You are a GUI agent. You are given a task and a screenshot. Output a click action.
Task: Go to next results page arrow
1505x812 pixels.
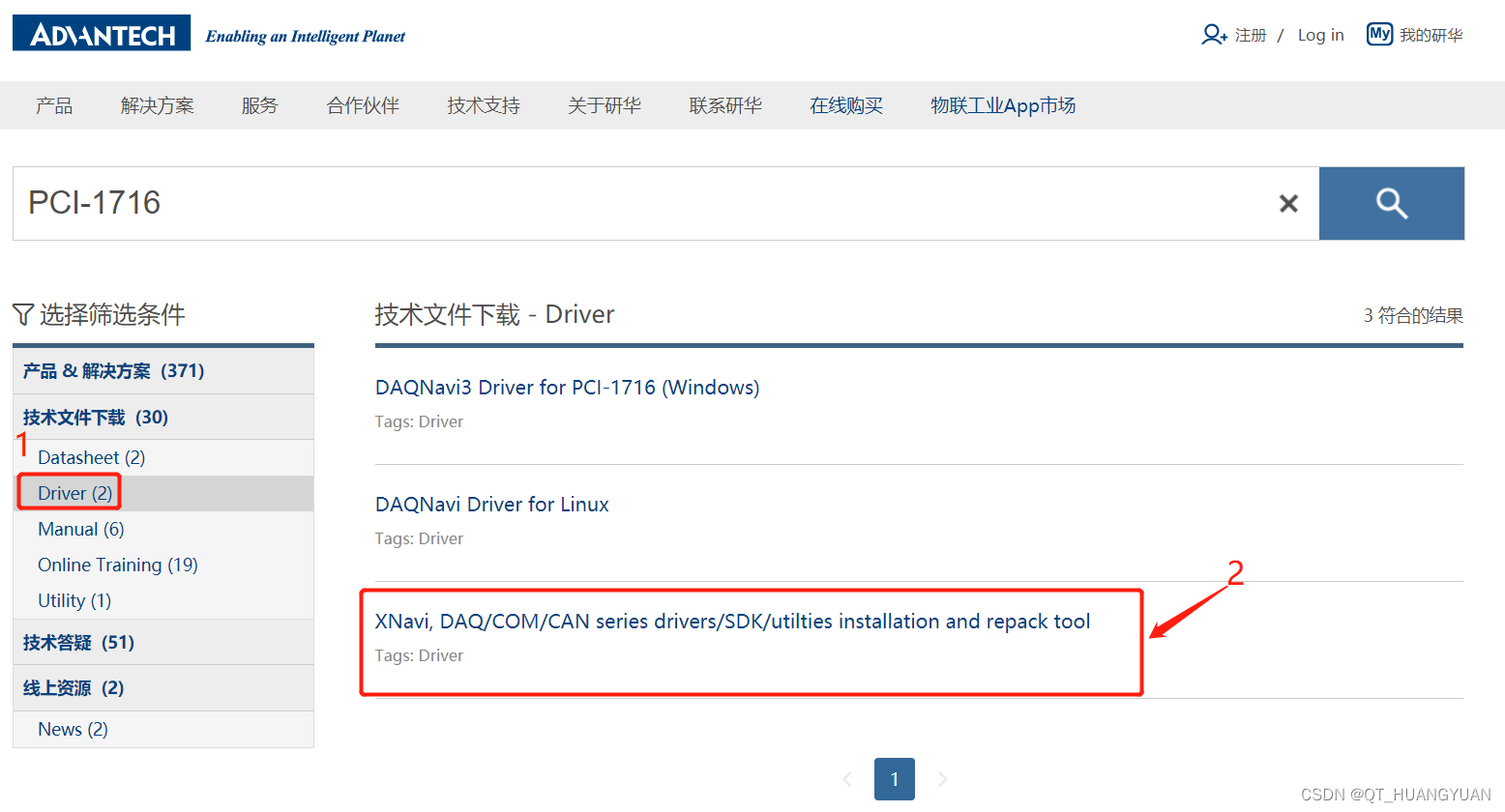tap(942, 779)
